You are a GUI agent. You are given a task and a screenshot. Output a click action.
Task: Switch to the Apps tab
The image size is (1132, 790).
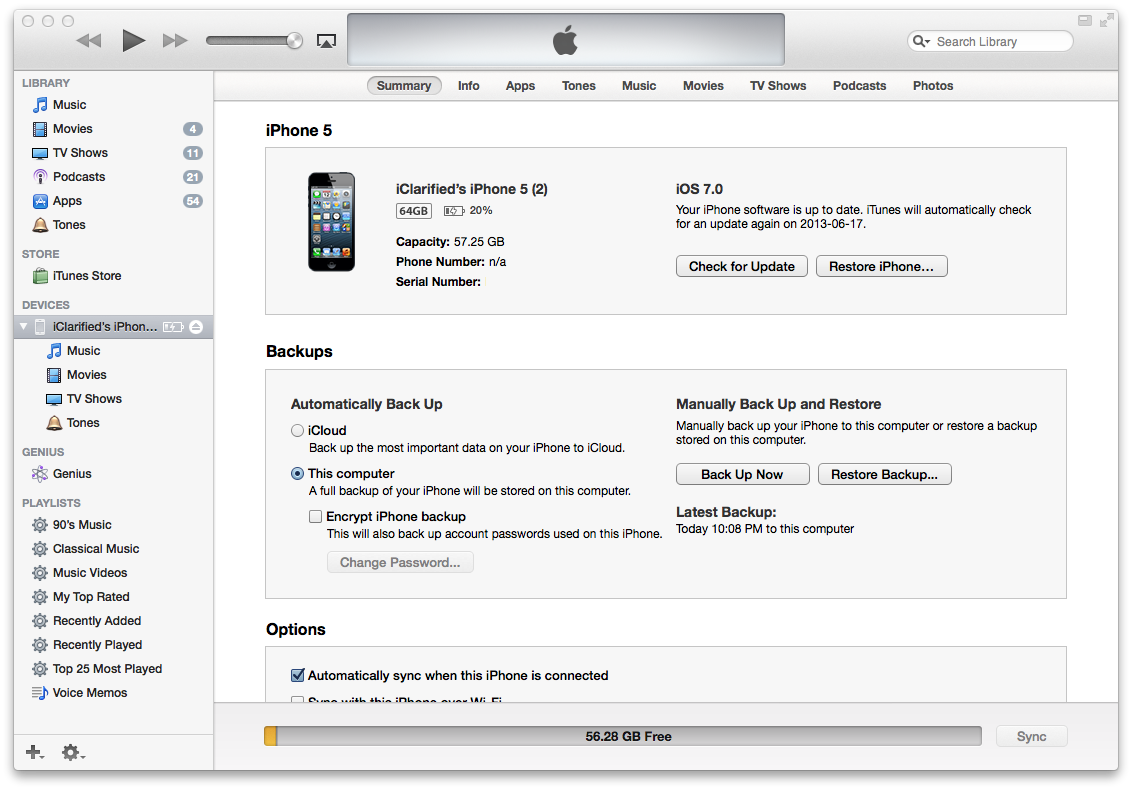pos(521,86)
